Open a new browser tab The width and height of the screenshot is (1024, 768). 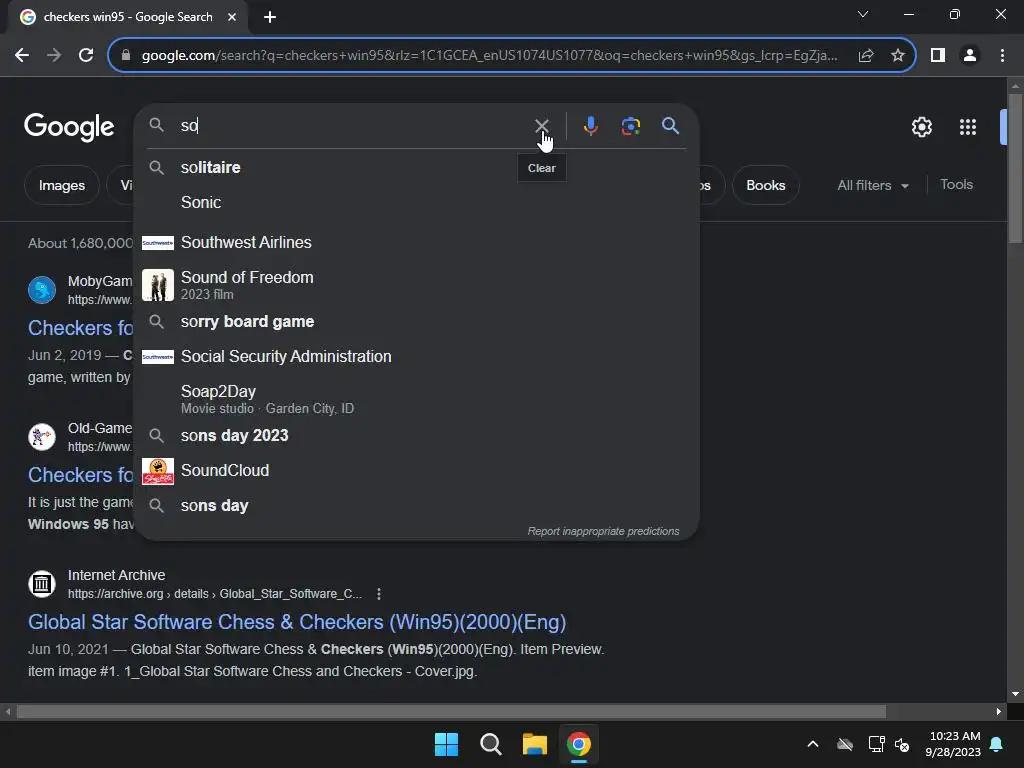click(x=270, y=17)
